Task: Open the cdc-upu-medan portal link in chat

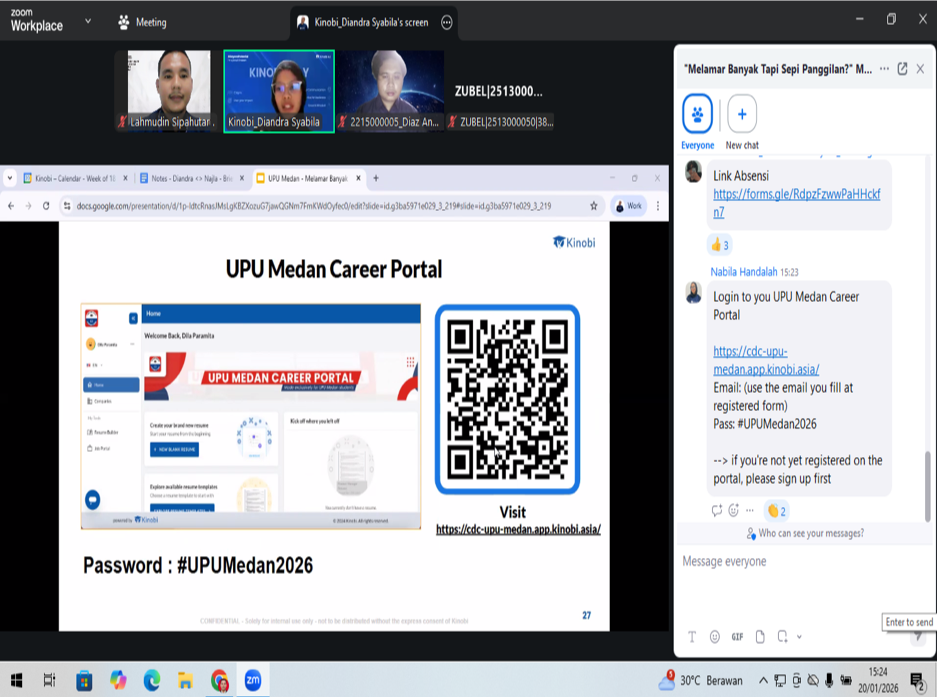Action: pos(765,361)
